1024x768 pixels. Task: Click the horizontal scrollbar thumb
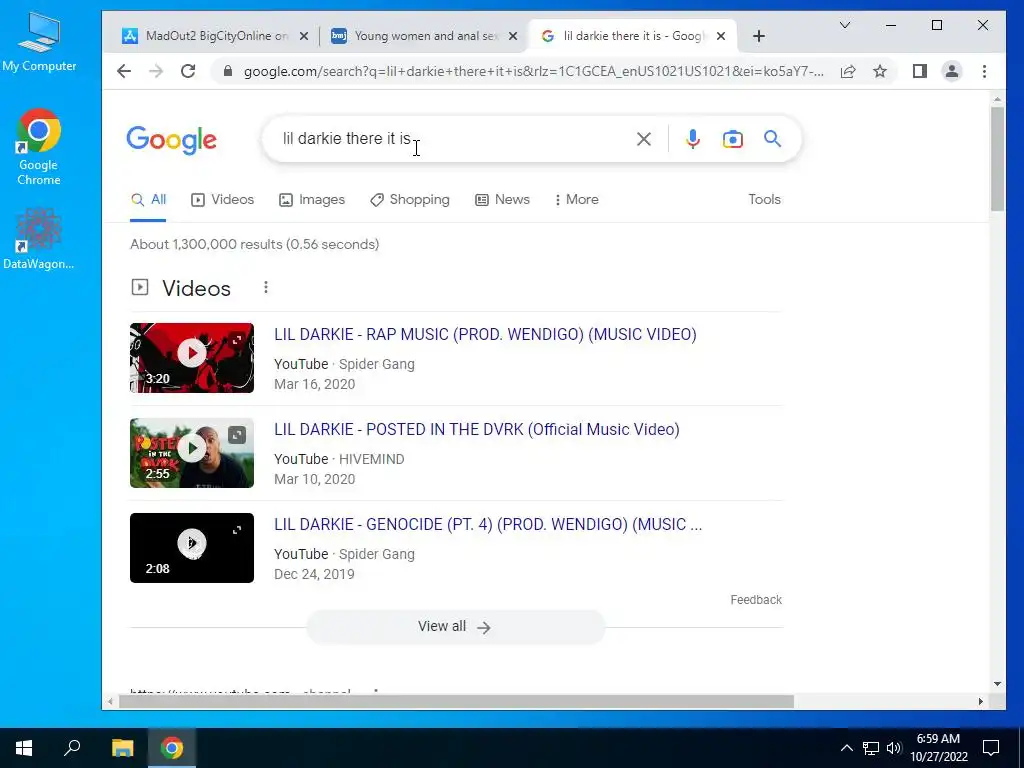(456, 701)
